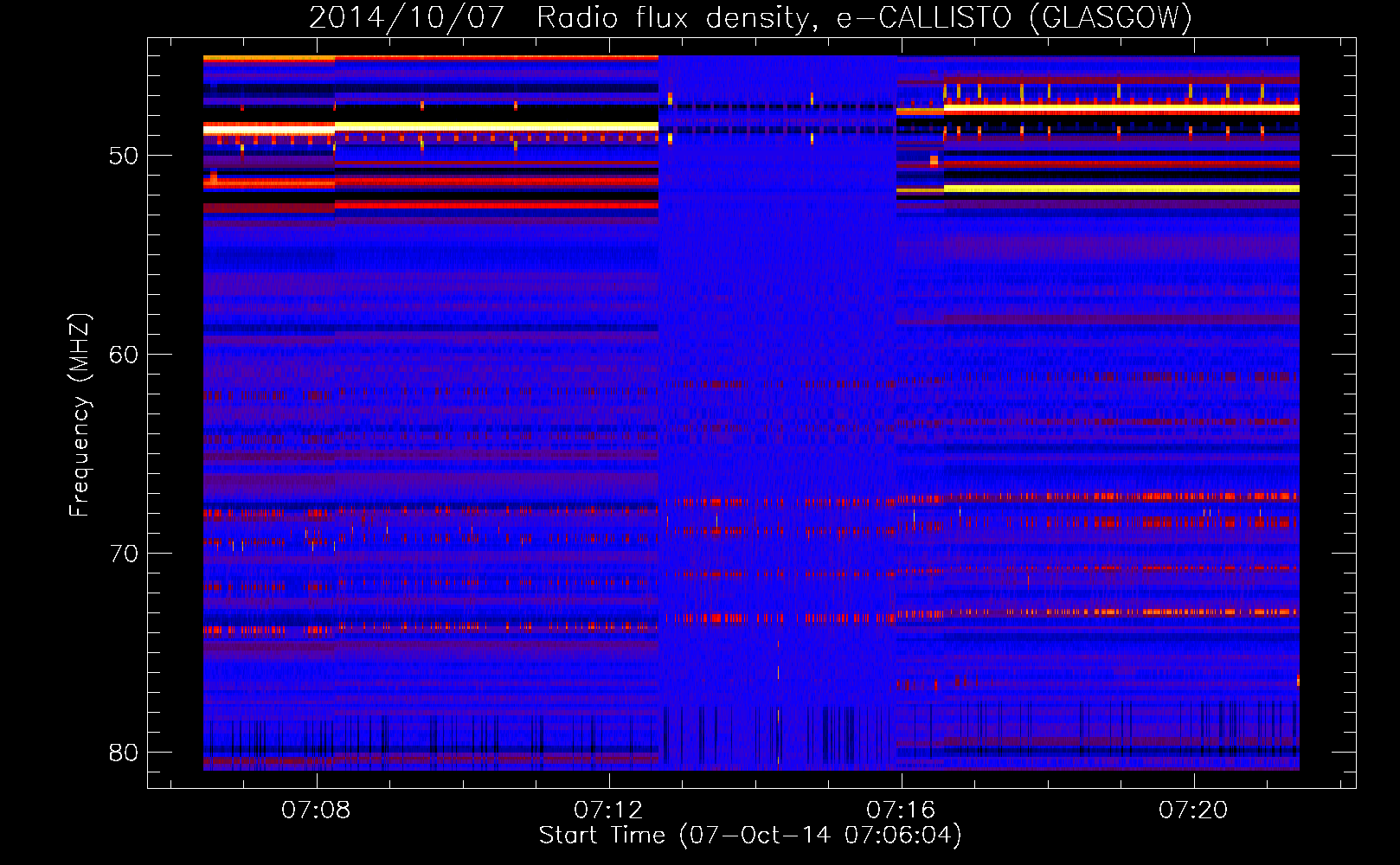1400x865 pixels.
Task: Click the plot title "2014/10/07 Radio flux density, e-CALLISTO (GLASGOW)"
Action: pyautogui.click(x=750, y=18)
